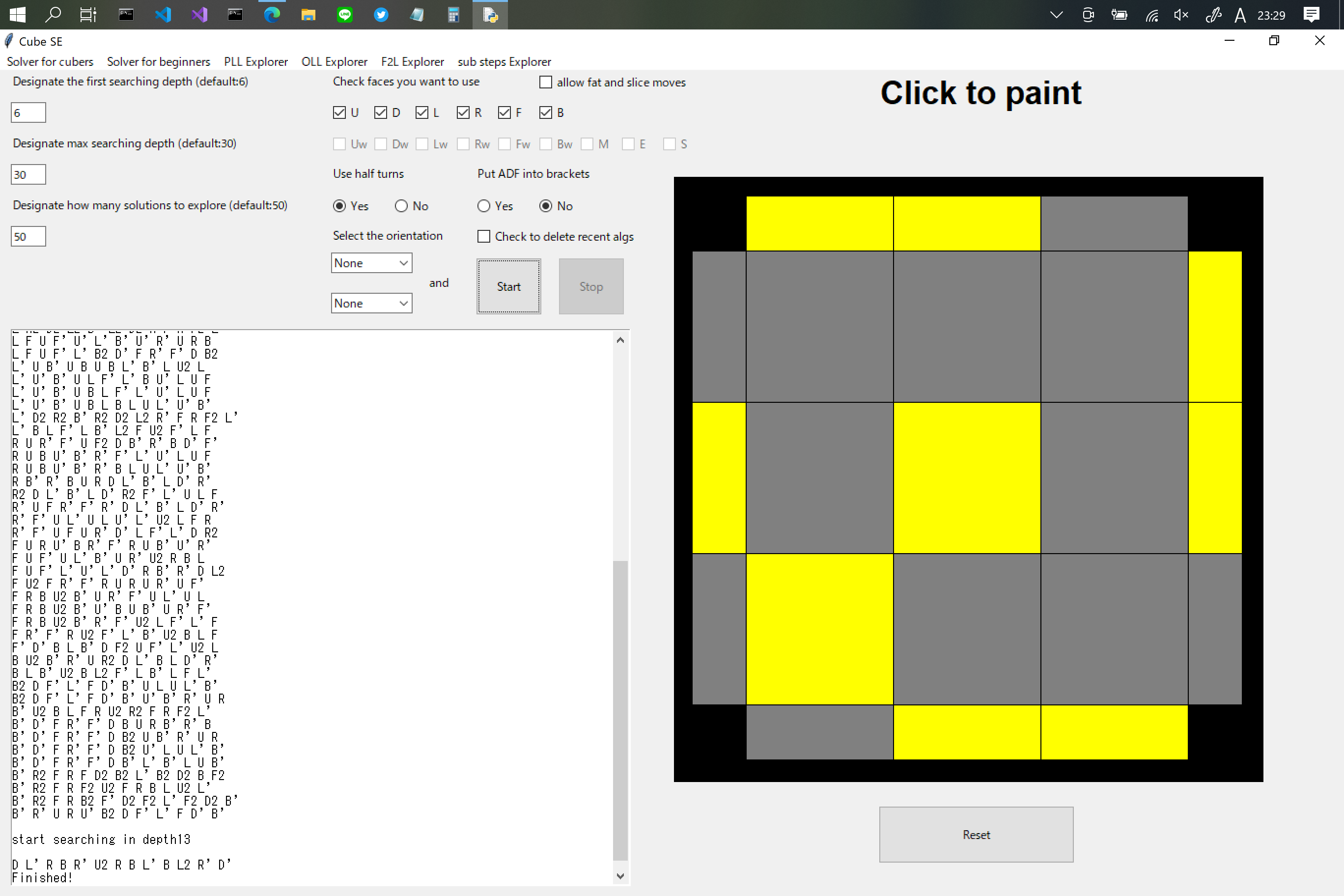Open the second orientation None dropdown
1344x896 pixels.
tap(371, 303)
